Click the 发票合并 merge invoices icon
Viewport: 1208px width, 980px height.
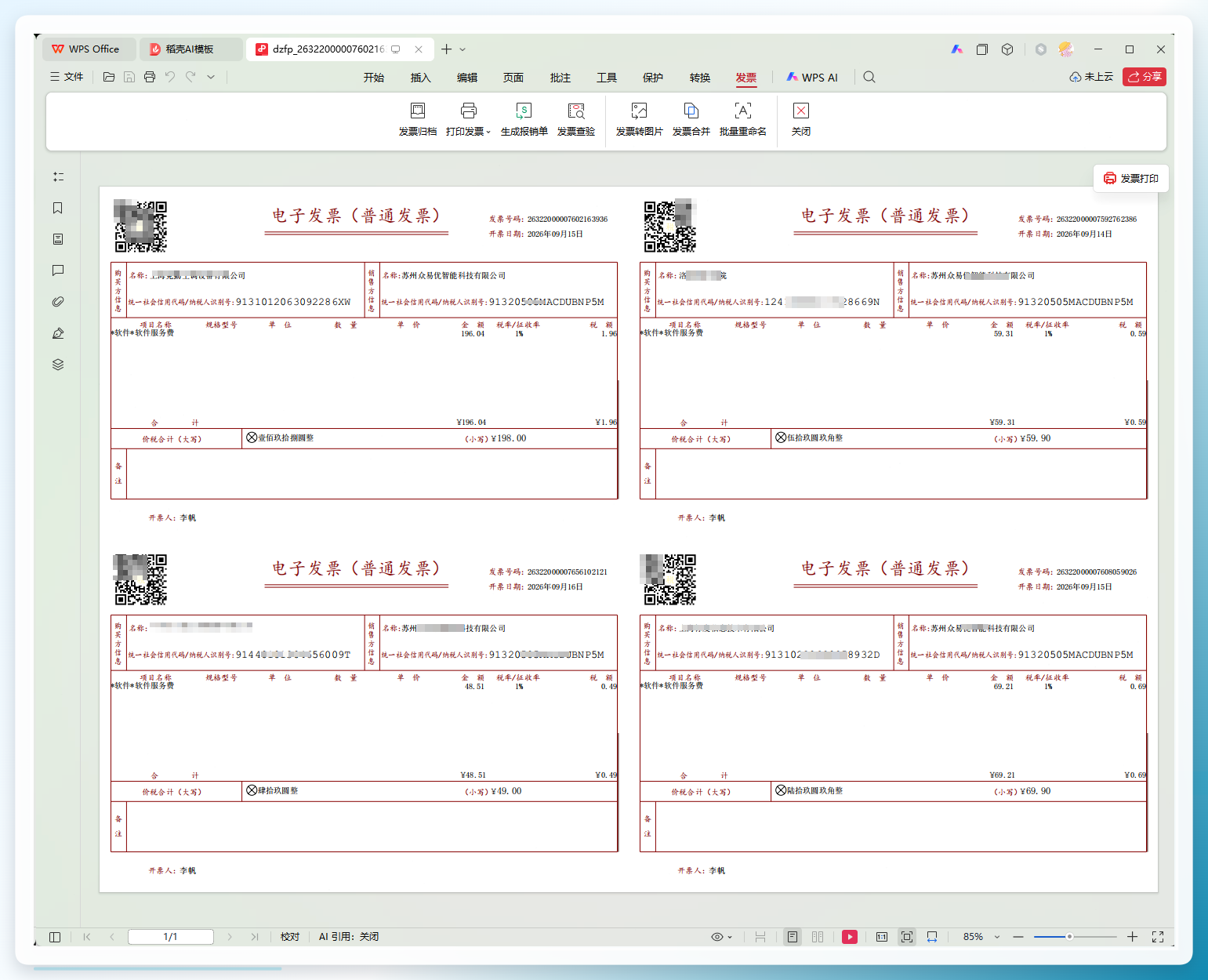click(691, 119)
